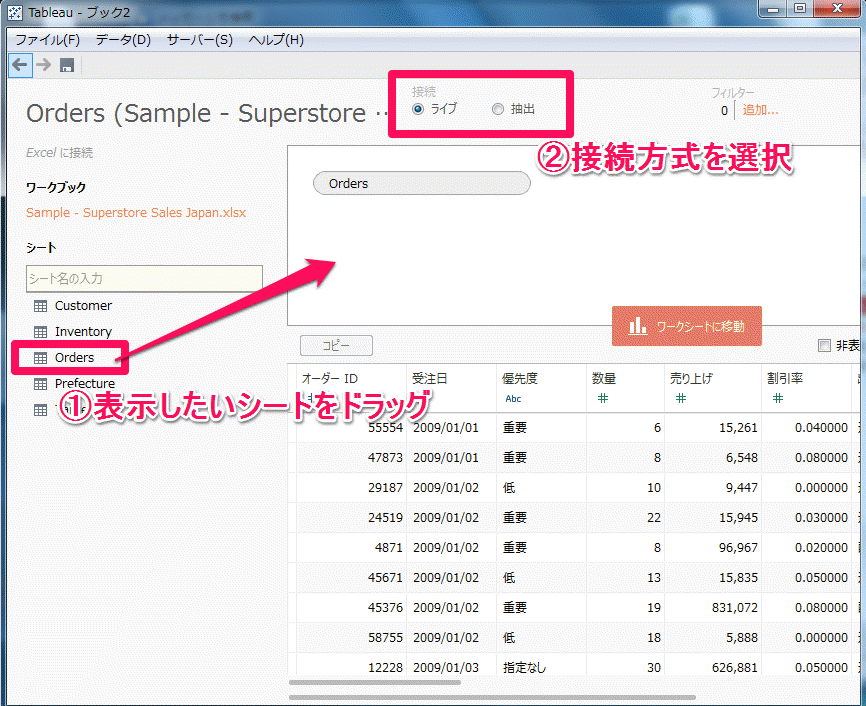Click the 2009/01/03 date cell
Viewport: 866px width, 706px height.
pyautogui.click(x=446, y=667)
